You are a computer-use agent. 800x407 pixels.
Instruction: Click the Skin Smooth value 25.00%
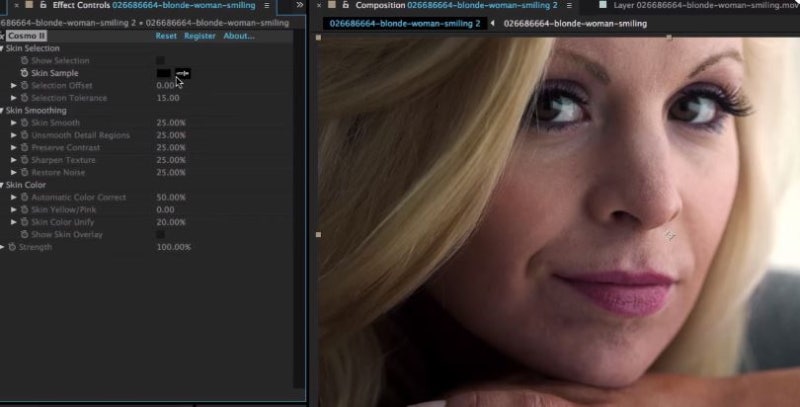[x=171, y=123]
